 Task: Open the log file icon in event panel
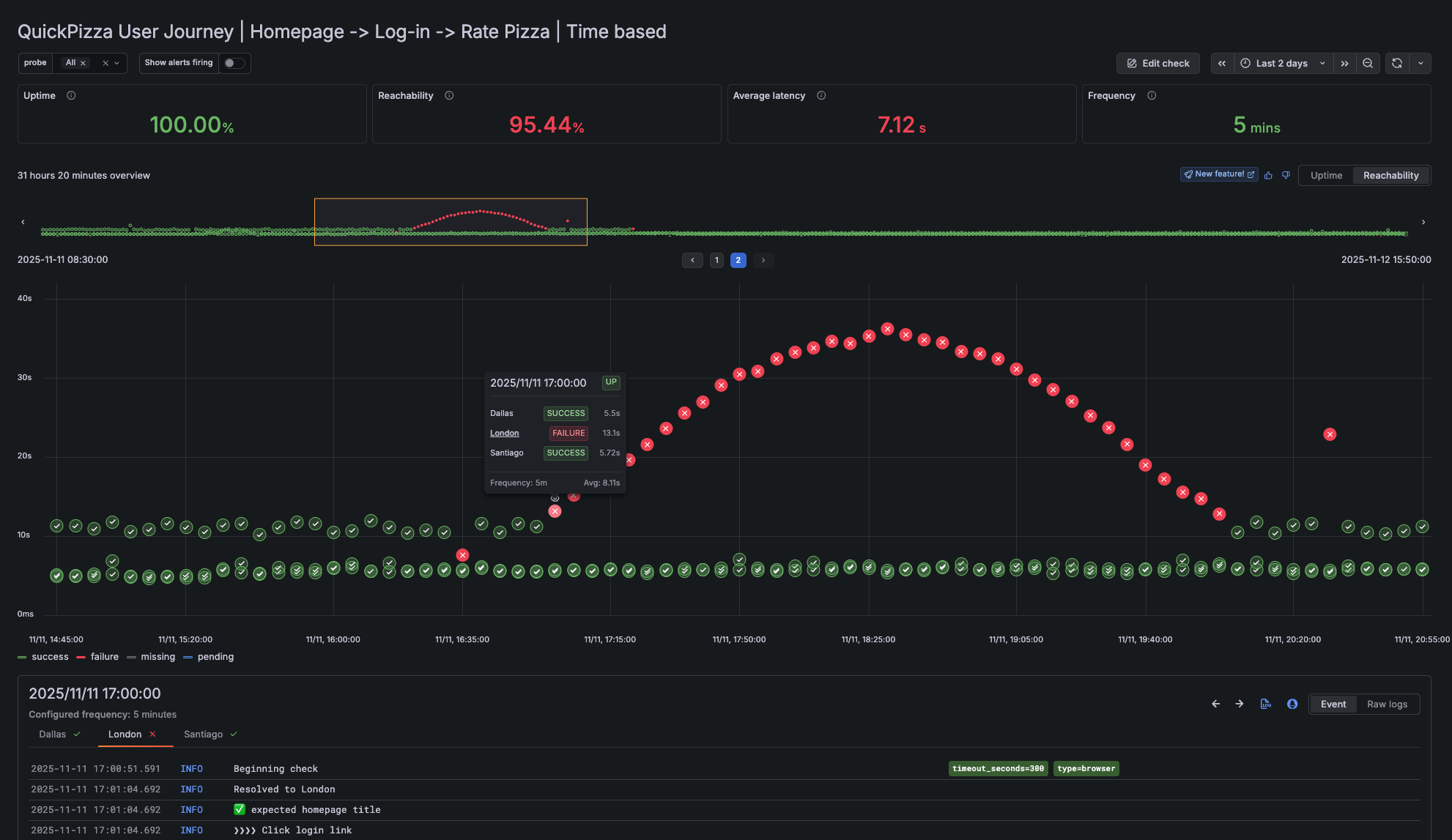pyautogui.click(x=1266, y=704)
